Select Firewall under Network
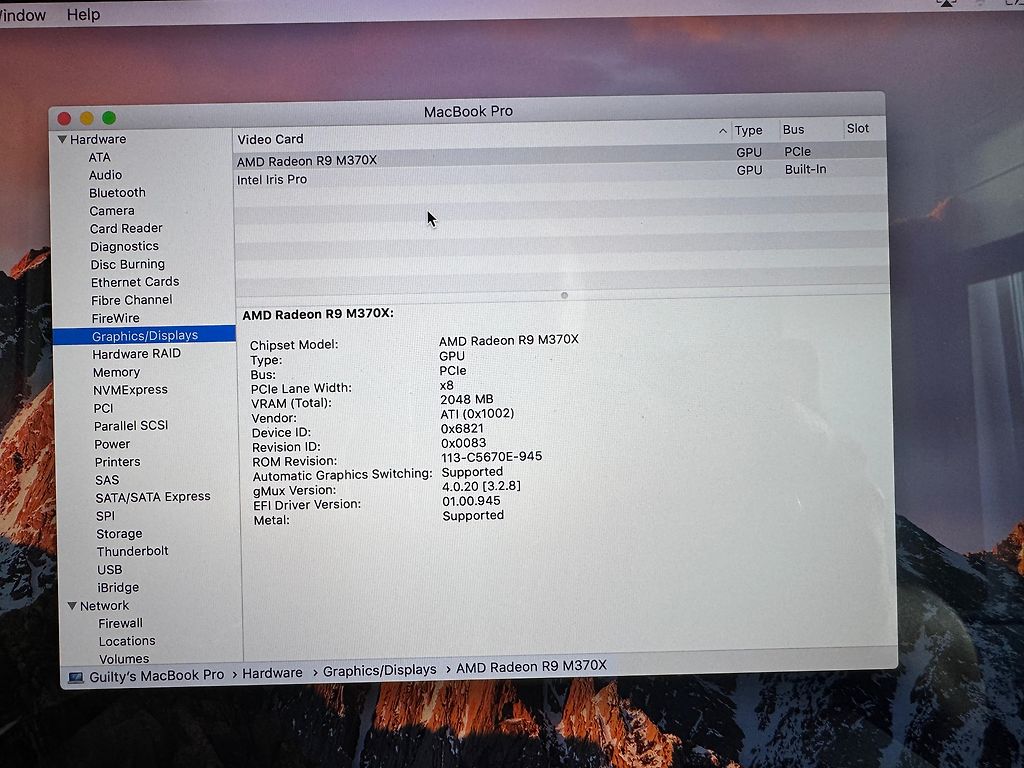This screenshot has height=768, width=1024. [x=120, y=624]
